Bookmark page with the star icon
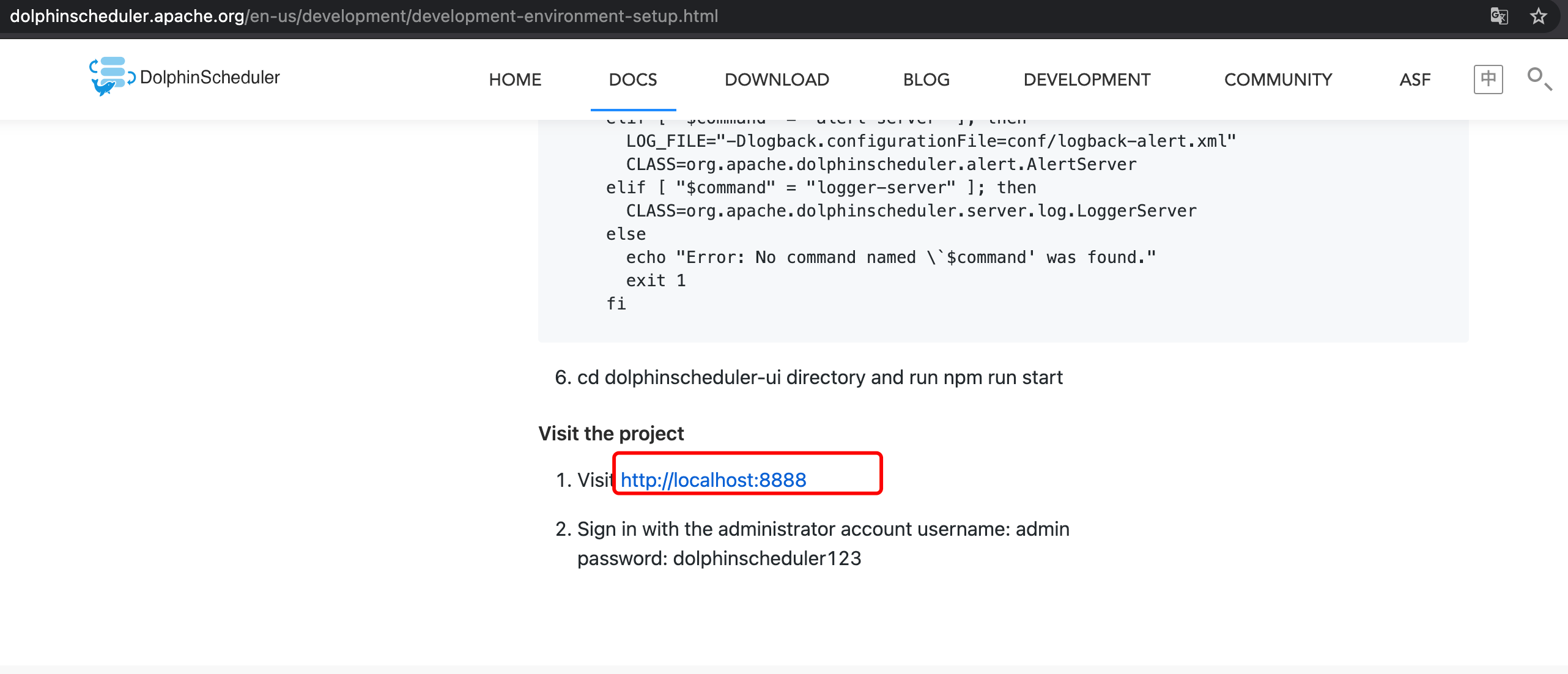Image resolution: width=1568 pixels, height=674 pixels. [x=1538, y=16]
